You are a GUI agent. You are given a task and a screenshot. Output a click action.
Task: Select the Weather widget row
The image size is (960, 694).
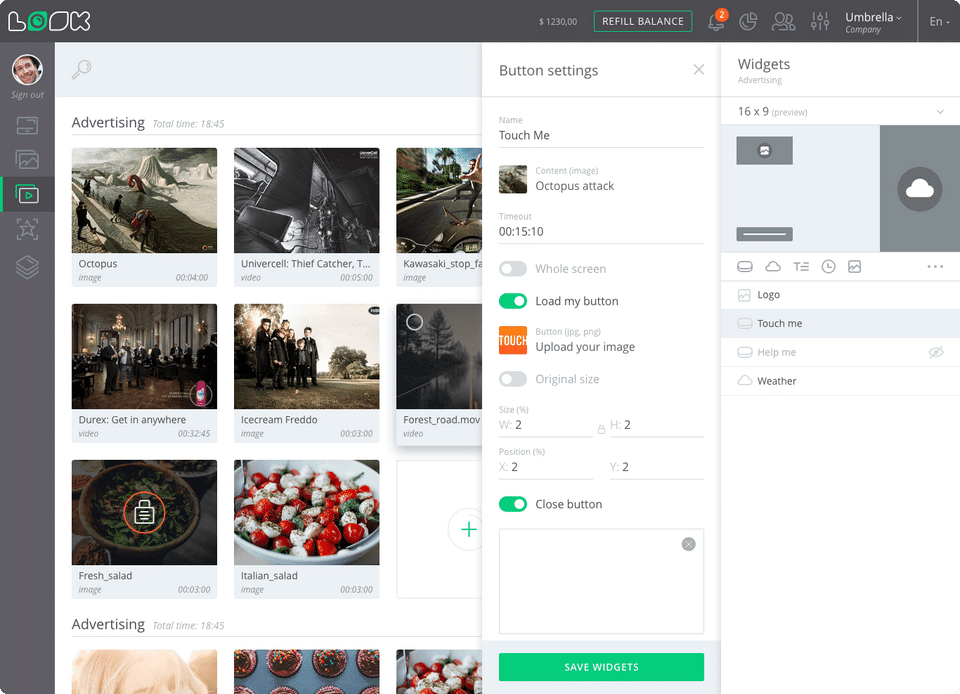point(840,381)
